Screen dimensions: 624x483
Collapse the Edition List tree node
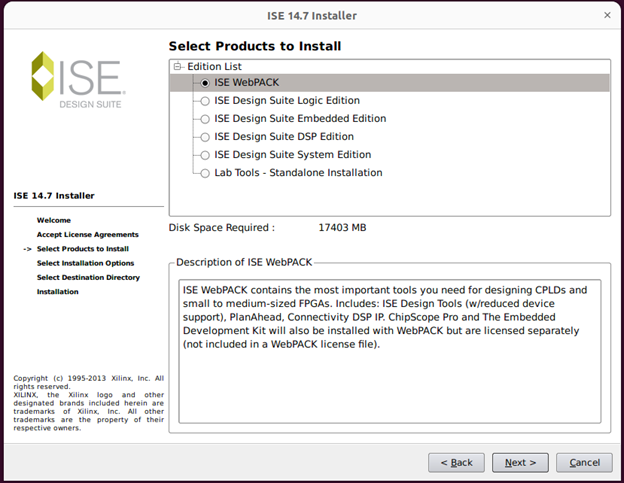pos(177,66)
